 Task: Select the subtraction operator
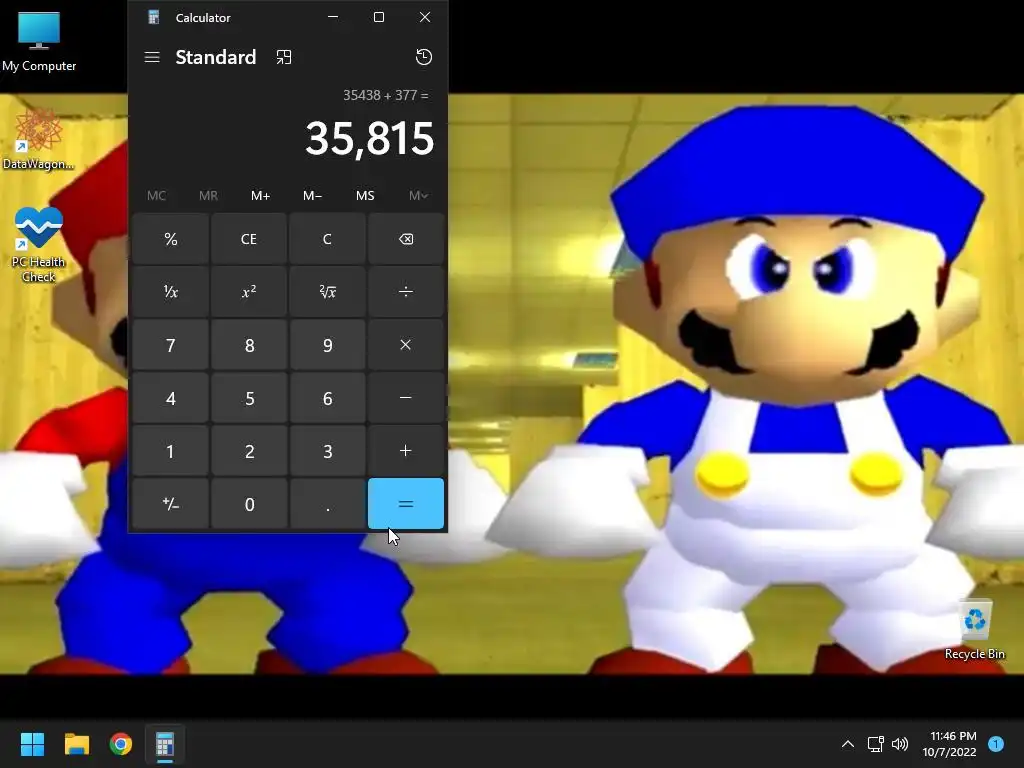pos(406,398)
